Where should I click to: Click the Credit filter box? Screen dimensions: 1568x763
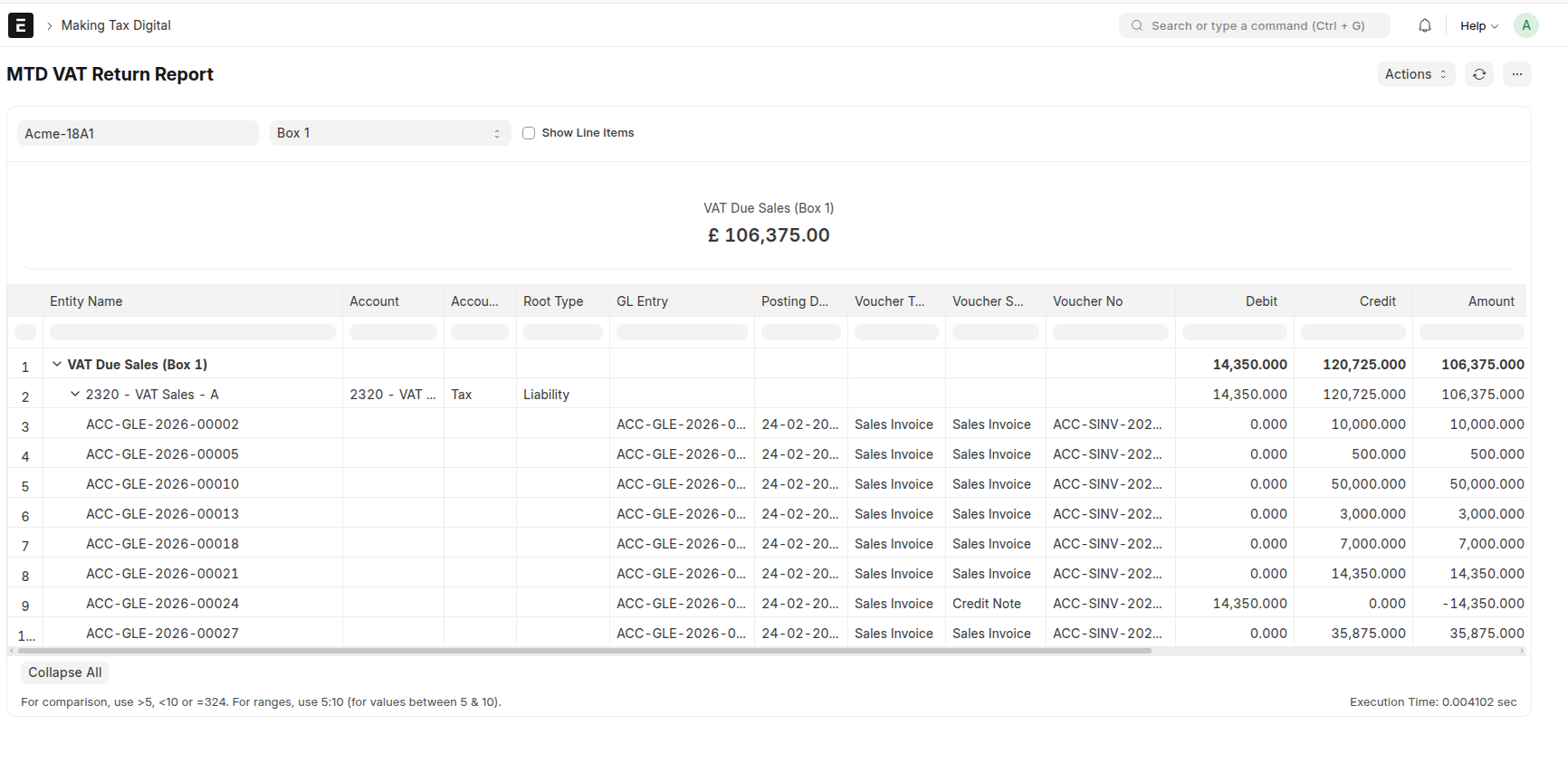click(x=1353, y=332)
